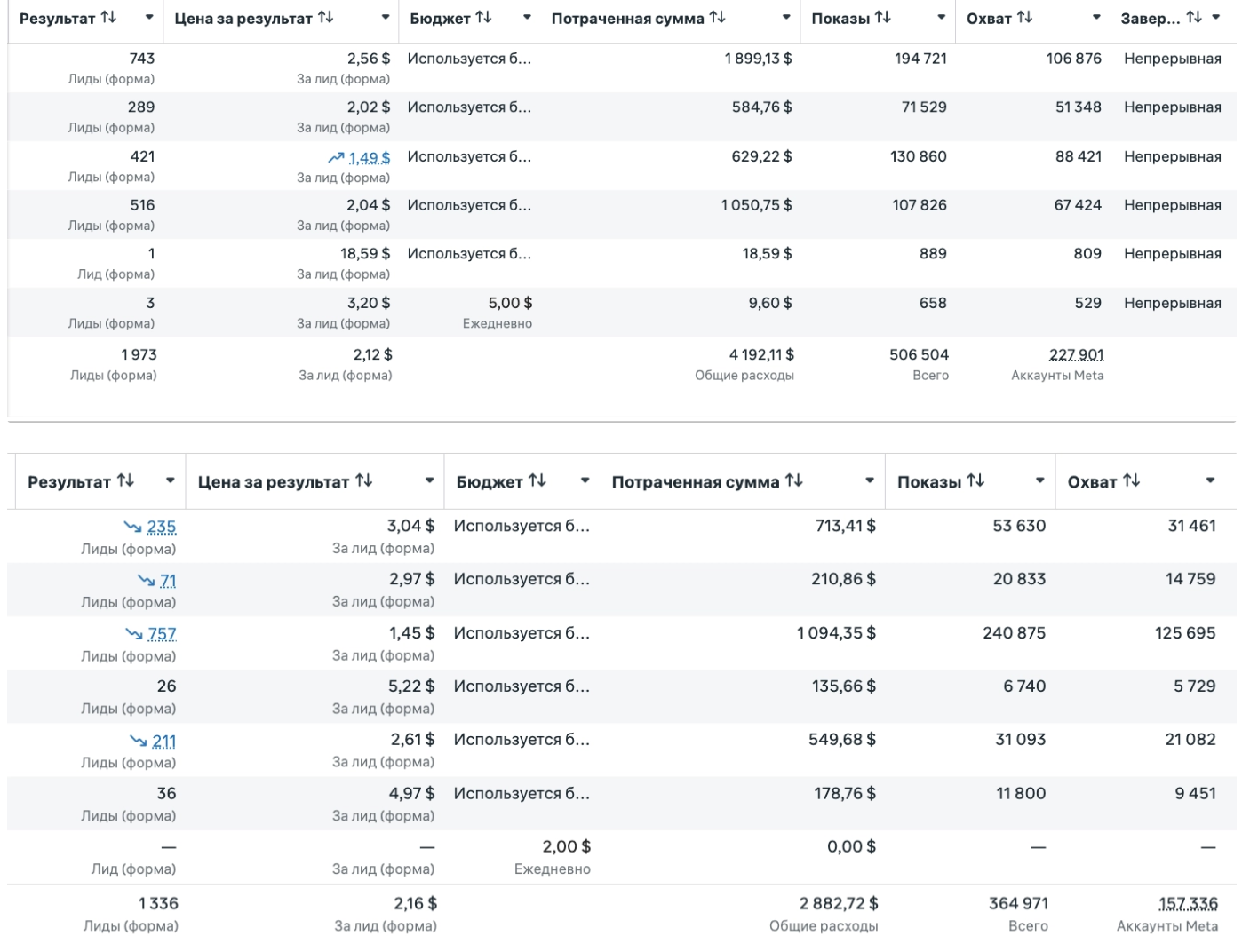Click sort arrows beside Охват in bottom table
The image size is (1258, 952).
[x=1131, y=480]
